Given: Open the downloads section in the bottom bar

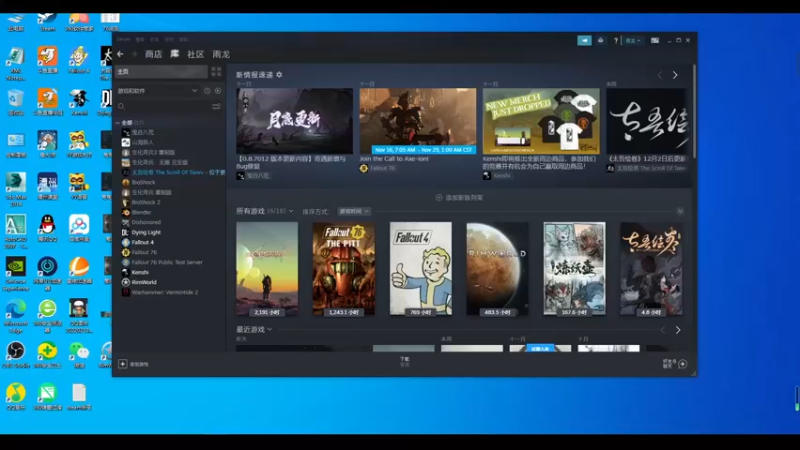Looking at the screenshot, I should coord(405,362).
